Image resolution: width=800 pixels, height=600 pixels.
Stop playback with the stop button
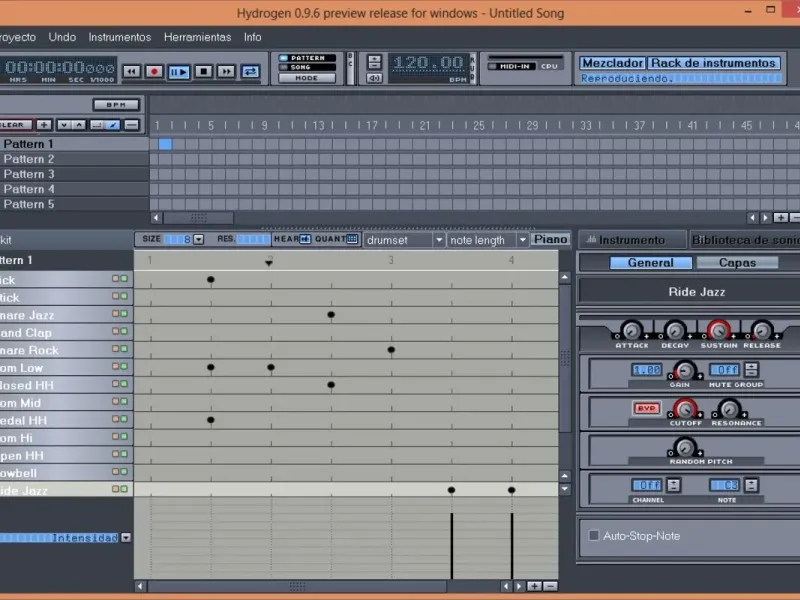204,71
